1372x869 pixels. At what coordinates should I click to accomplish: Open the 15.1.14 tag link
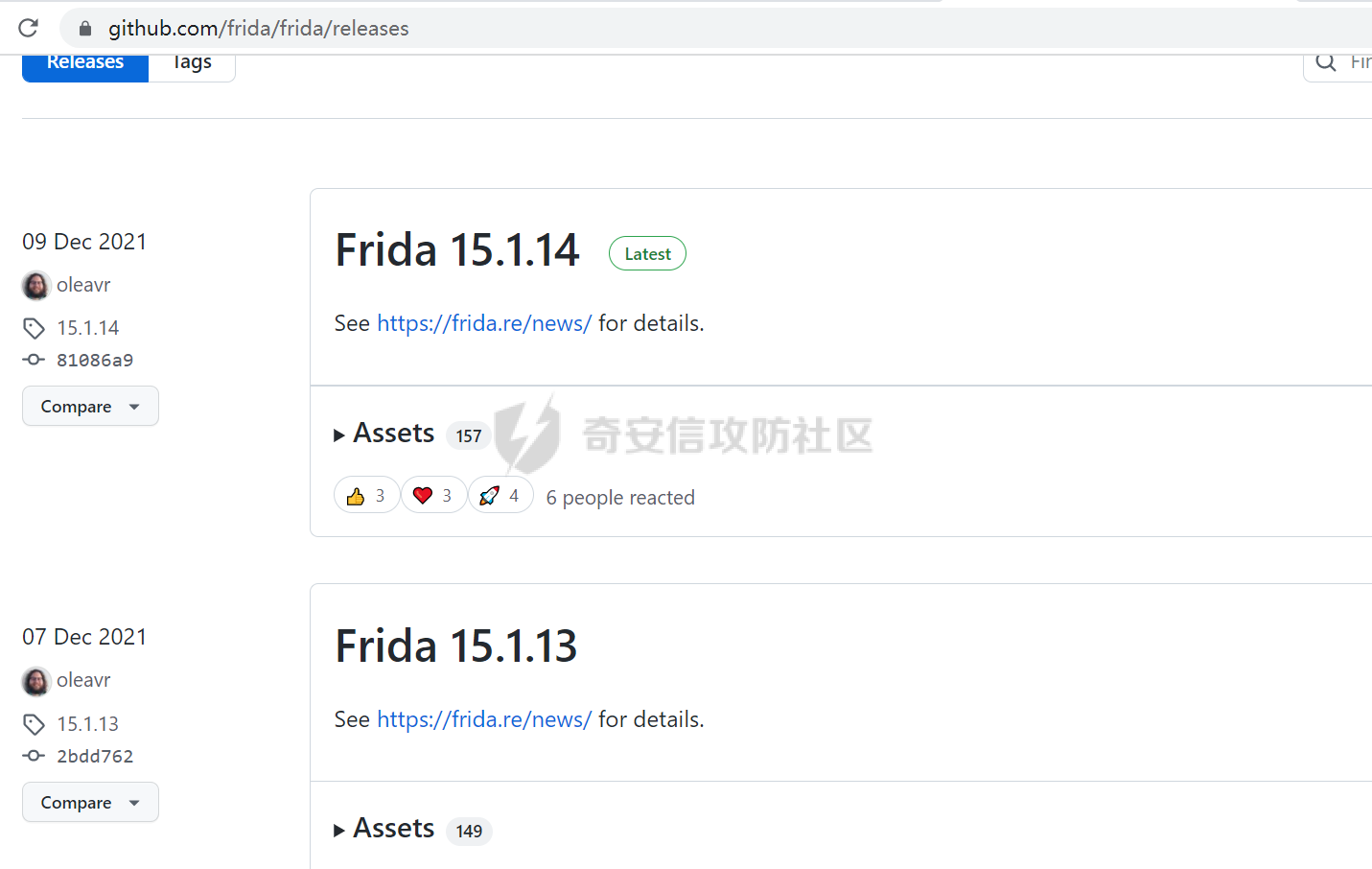click(x=88, y=328)
